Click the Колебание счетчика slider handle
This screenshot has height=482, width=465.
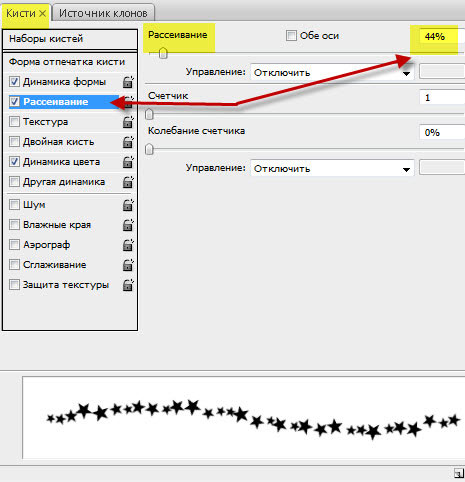(149, 149)
